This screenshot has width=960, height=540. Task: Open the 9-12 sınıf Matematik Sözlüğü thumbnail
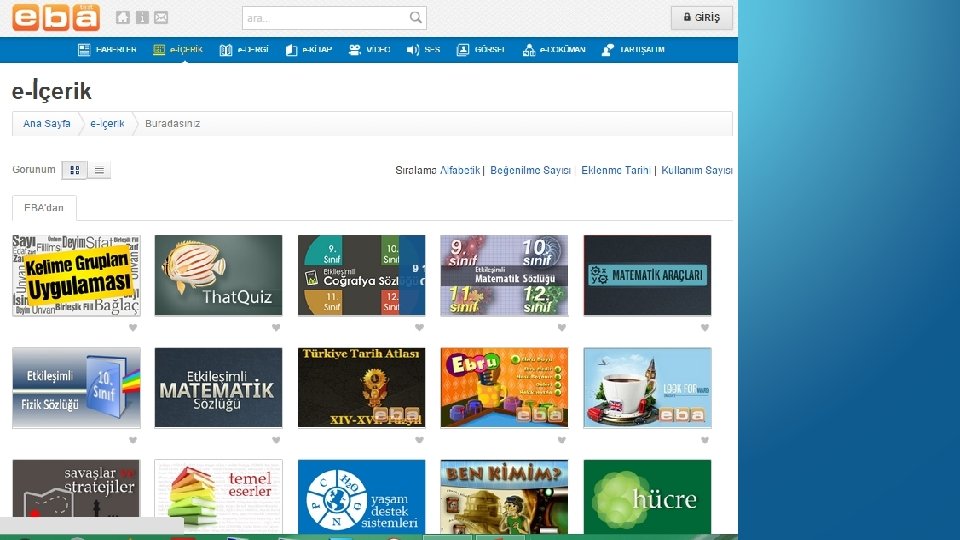504,276
